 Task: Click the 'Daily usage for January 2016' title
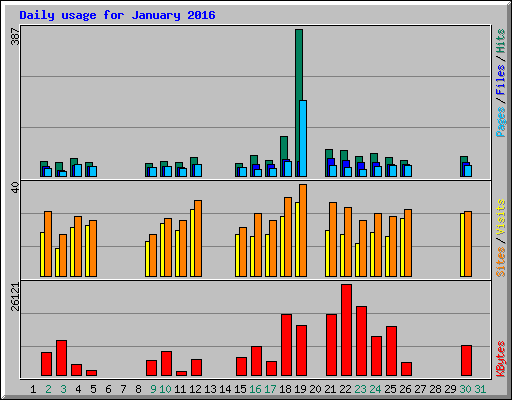(117, 15)
